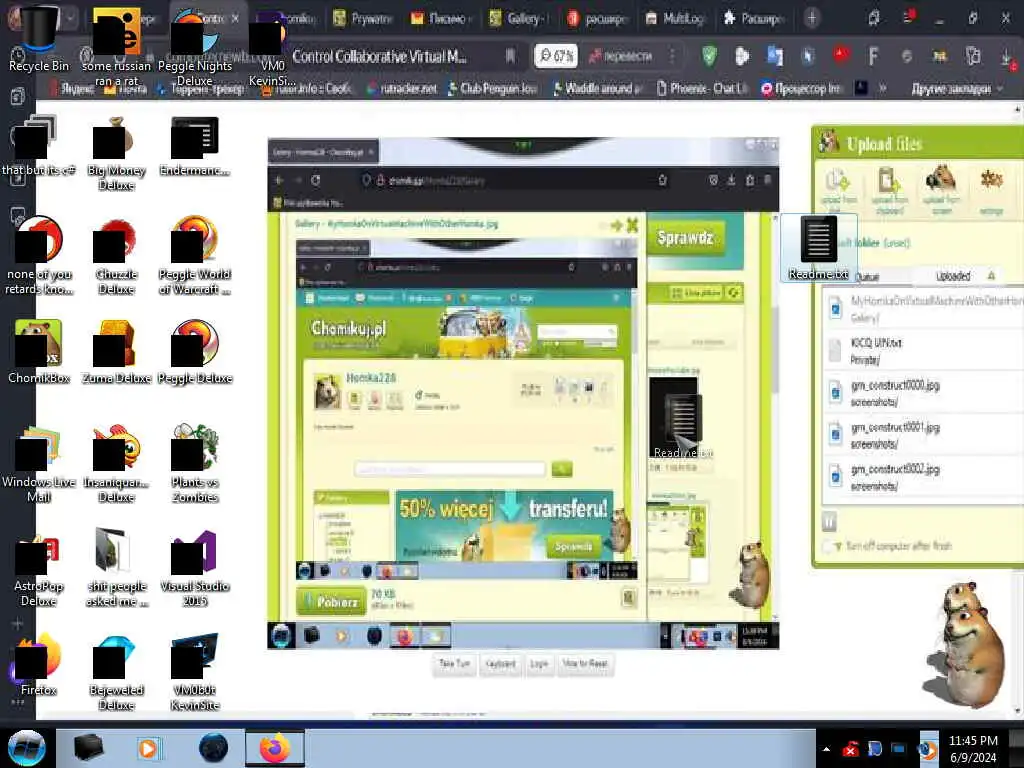This screenshot has height=768, width=1024.
Task: Launch ChomikBox from the desktop
Action: [38, 351]
